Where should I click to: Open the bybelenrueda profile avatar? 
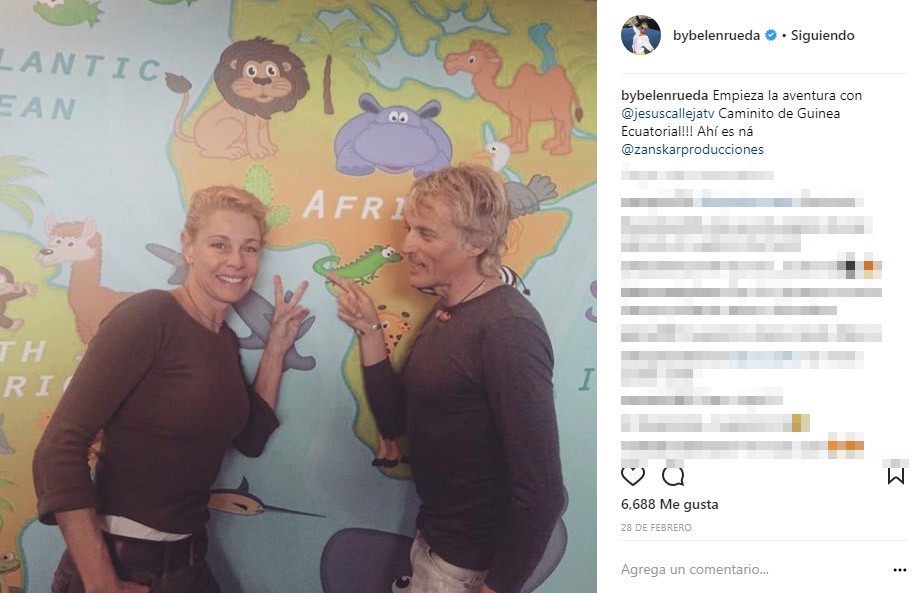tap(641, 35)
